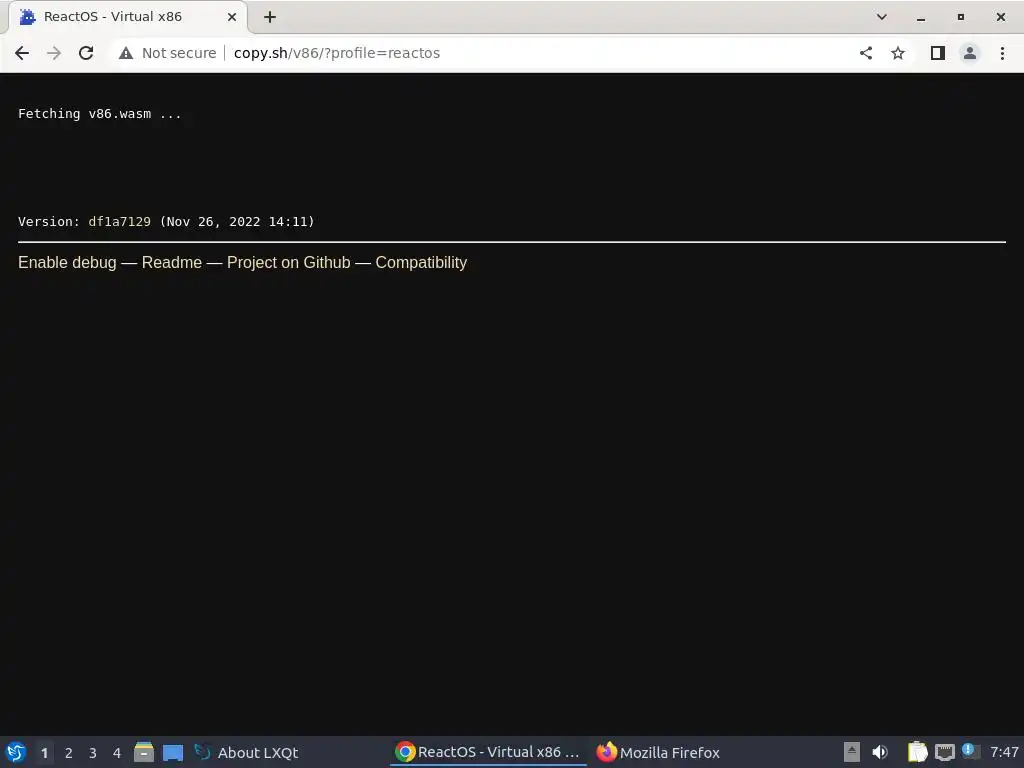Click the Fetching v86.wasm status text

tap(99, 114)
